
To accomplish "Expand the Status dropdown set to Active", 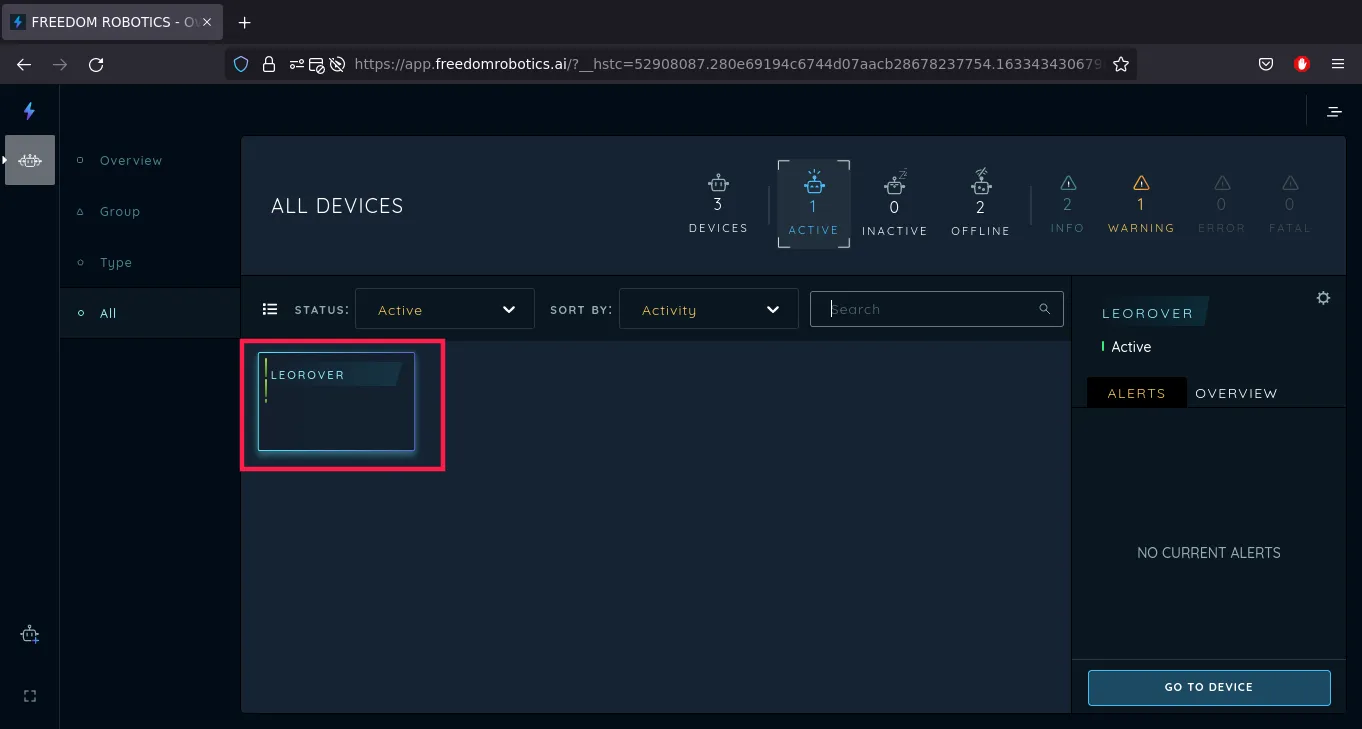I will click(x=445, y=310).
